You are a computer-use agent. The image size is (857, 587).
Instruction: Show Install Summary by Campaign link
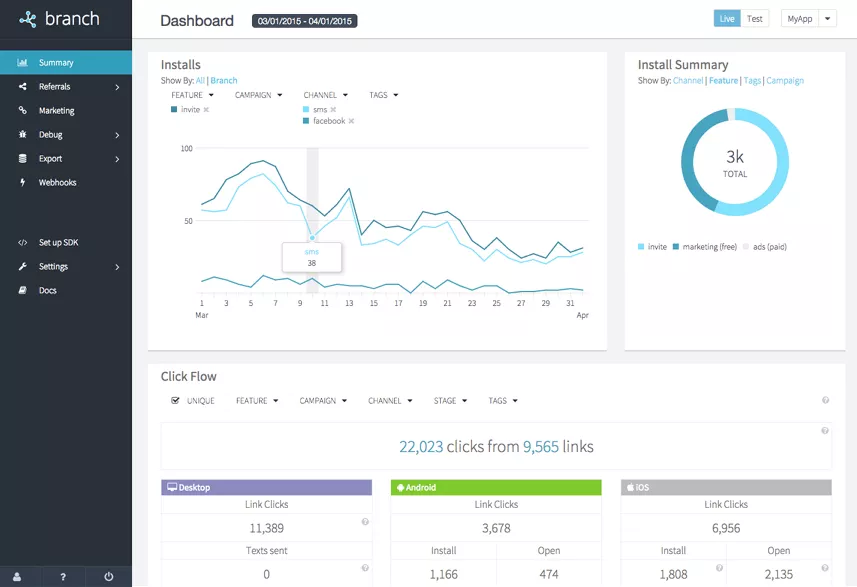pyautogui.click(x=785, y=80)
